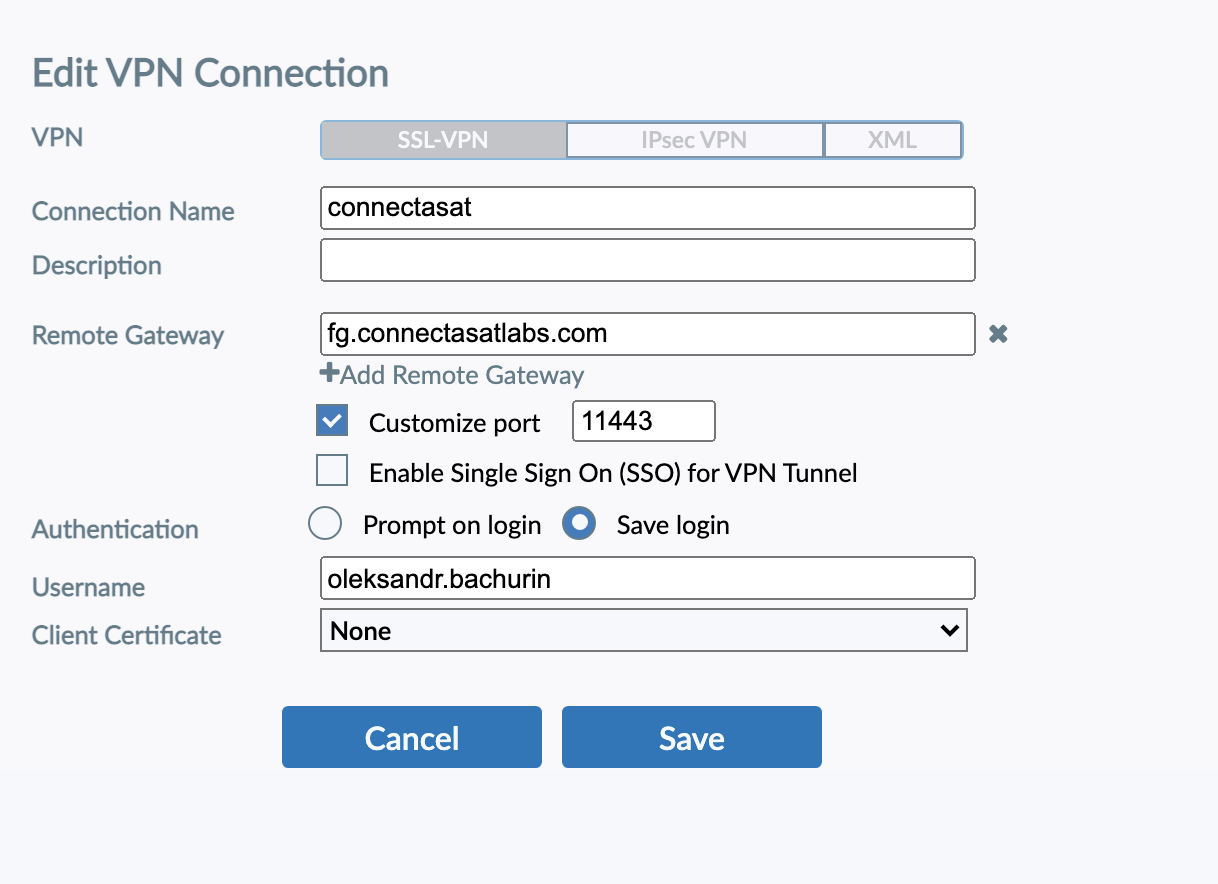1218x884 pixels.
Task: Enable Single Sign On (SSO) checkbox
Action: click(332, 471)
